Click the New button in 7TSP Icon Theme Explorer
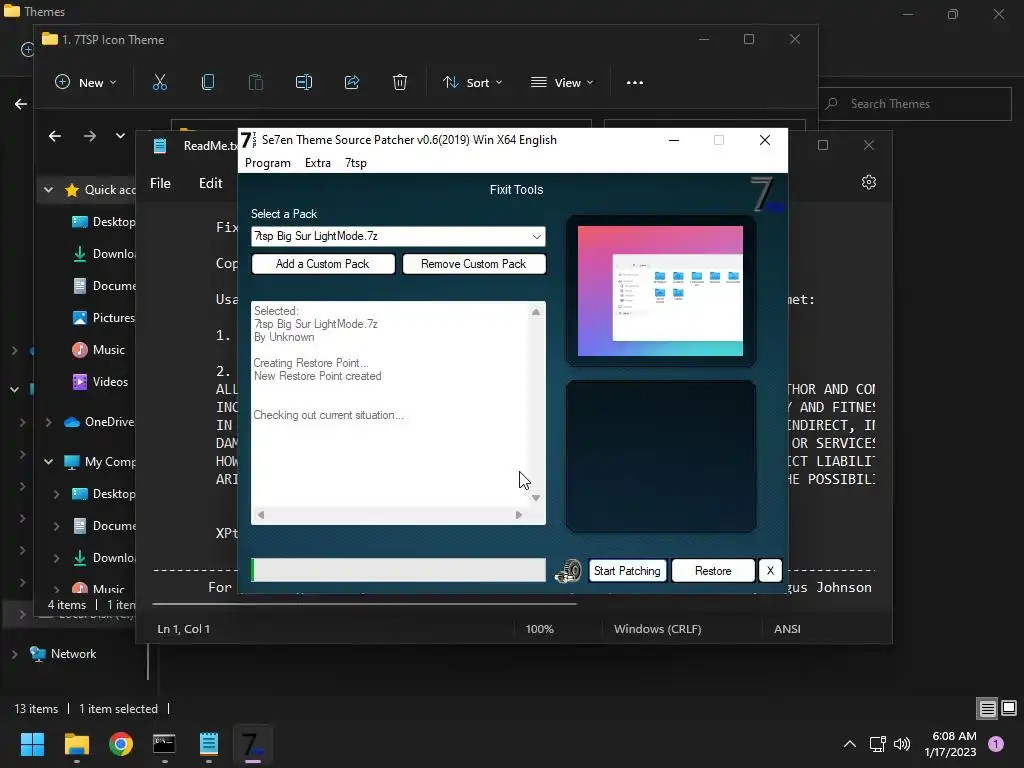1024x768 pixels. pyautogui.click(x=86, y=82)
